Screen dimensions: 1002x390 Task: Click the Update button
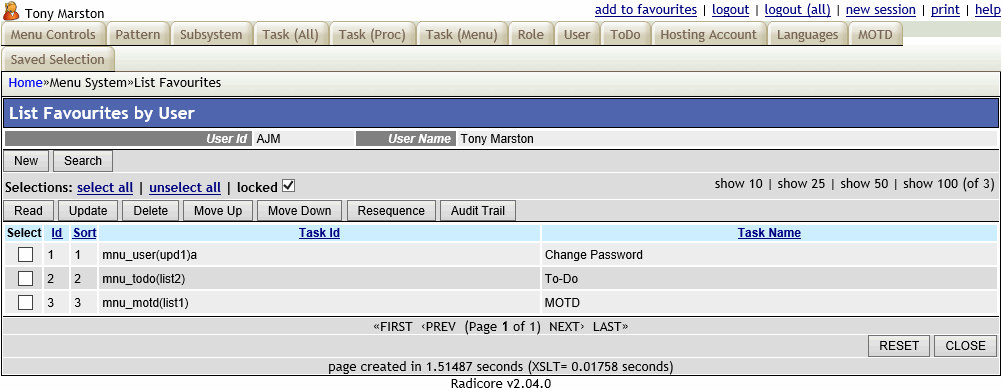(x=88, y=211)
